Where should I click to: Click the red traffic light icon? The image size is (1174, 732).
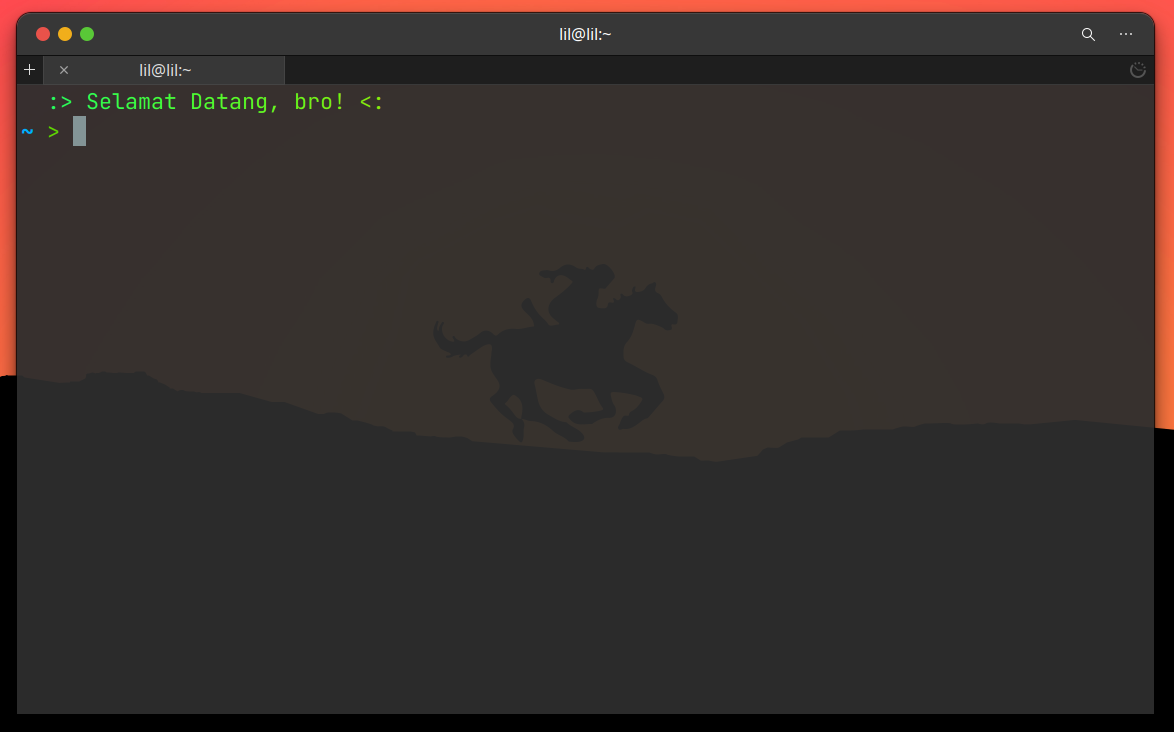tap(42, 33)
